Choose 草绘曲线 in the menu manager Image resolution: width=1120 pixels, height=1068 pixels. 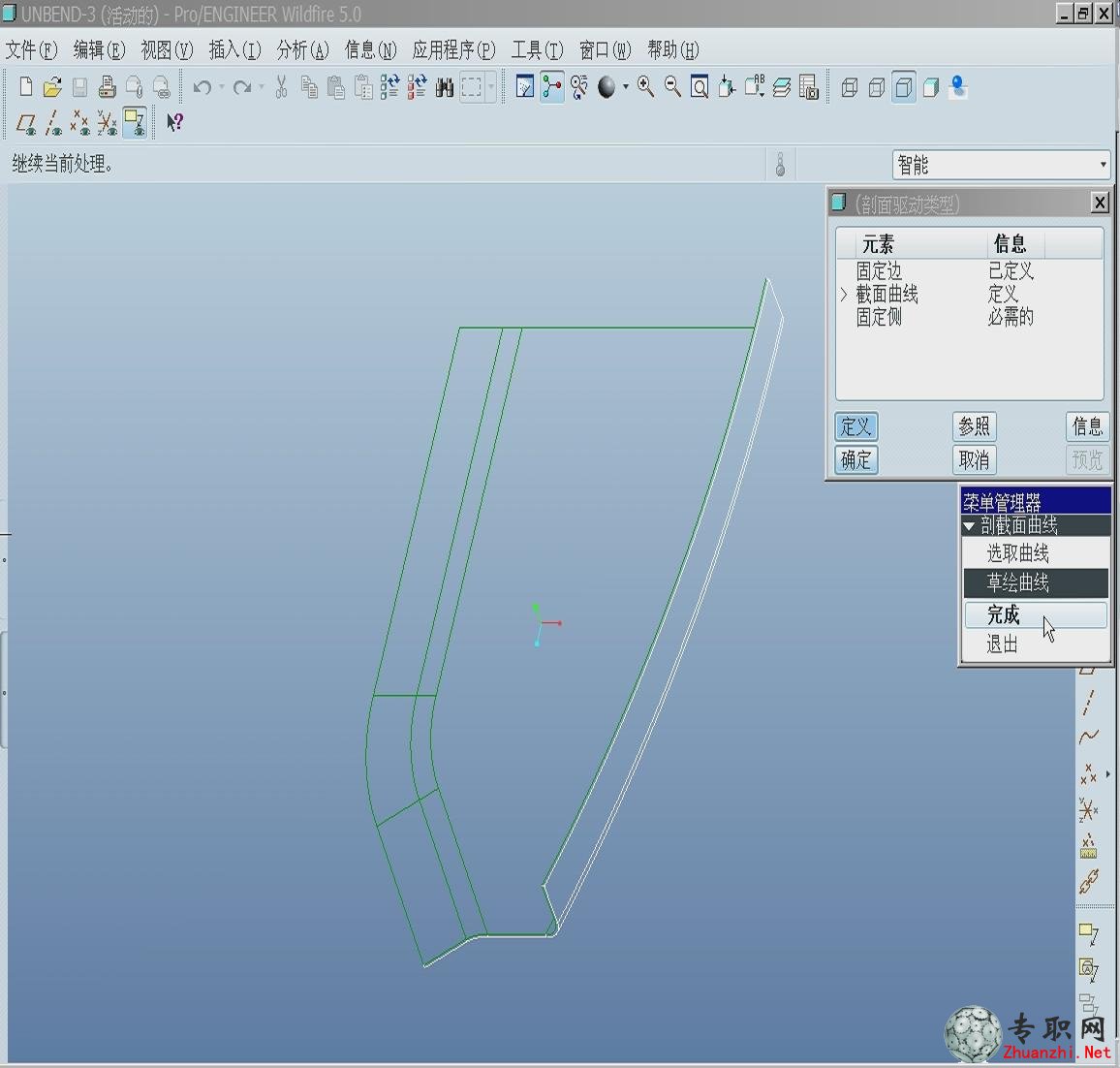pos(1036,582)
